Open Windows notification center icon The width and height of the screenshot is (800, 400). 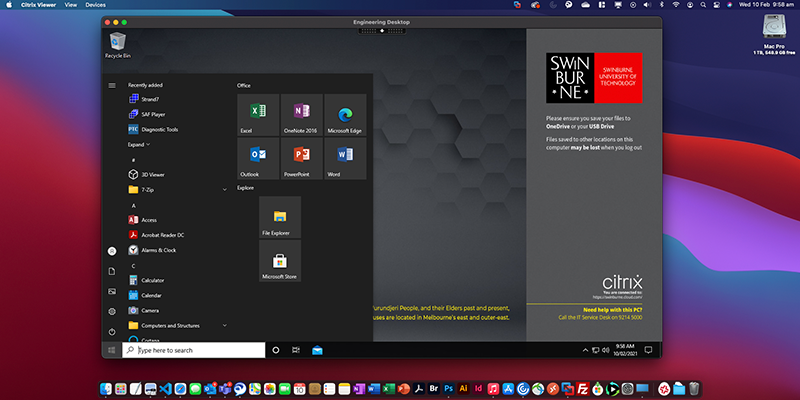click(x=648, y=350)
